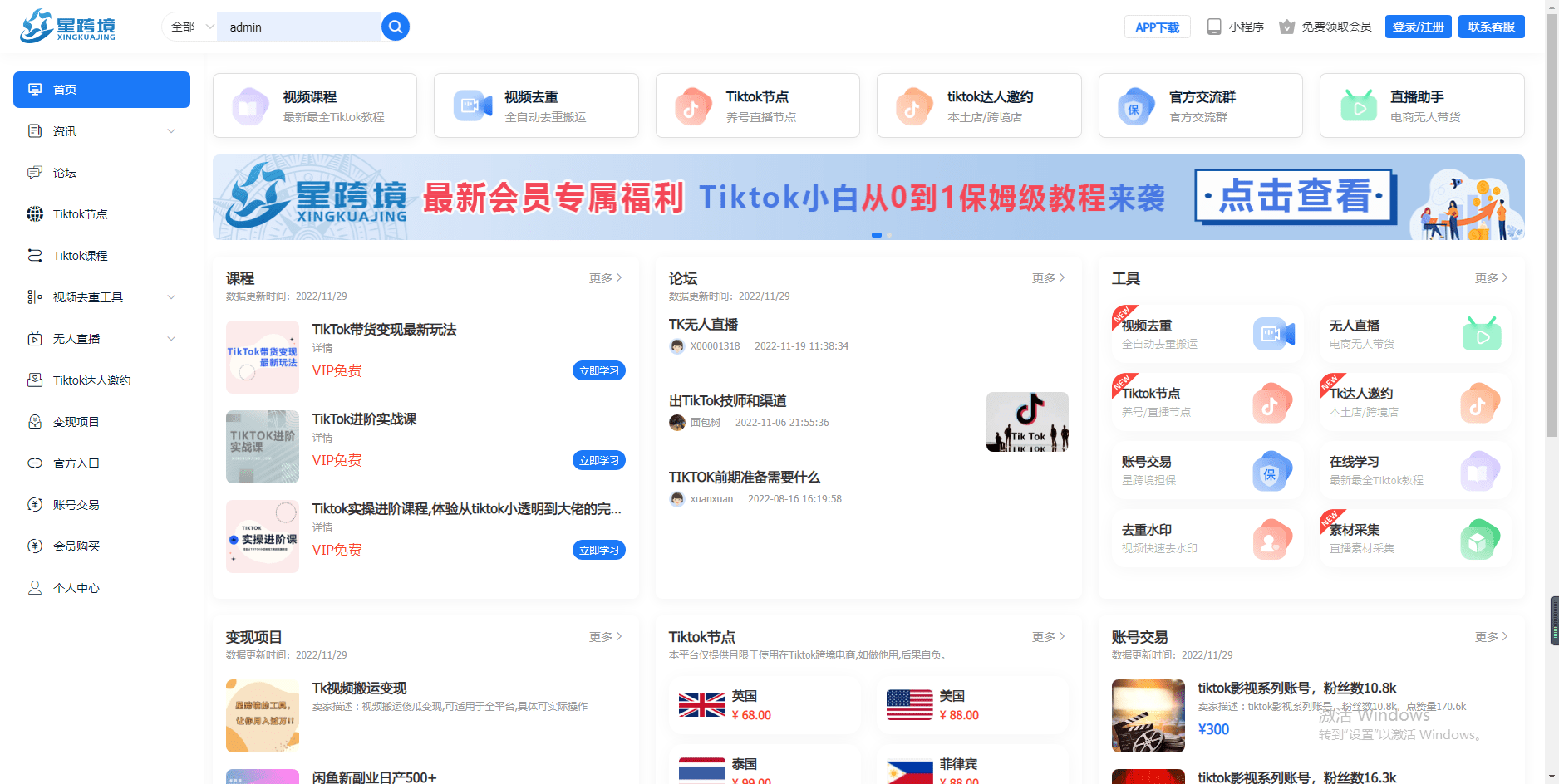The image size is (1559, 784).
Task: Click 更多 in the 论坛 section
Action: pos(1049,278)
